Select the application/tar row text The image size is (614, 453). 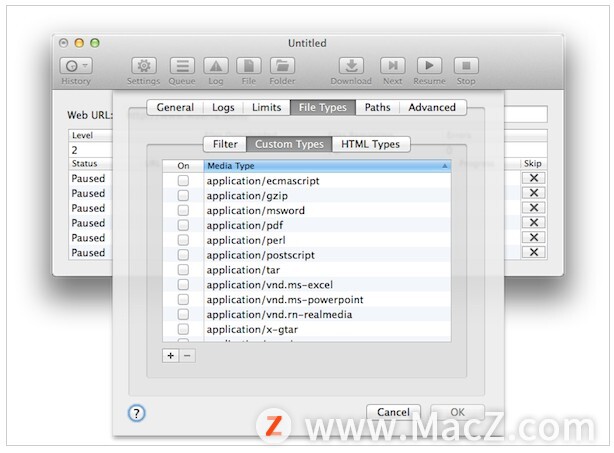pos(243,270)
